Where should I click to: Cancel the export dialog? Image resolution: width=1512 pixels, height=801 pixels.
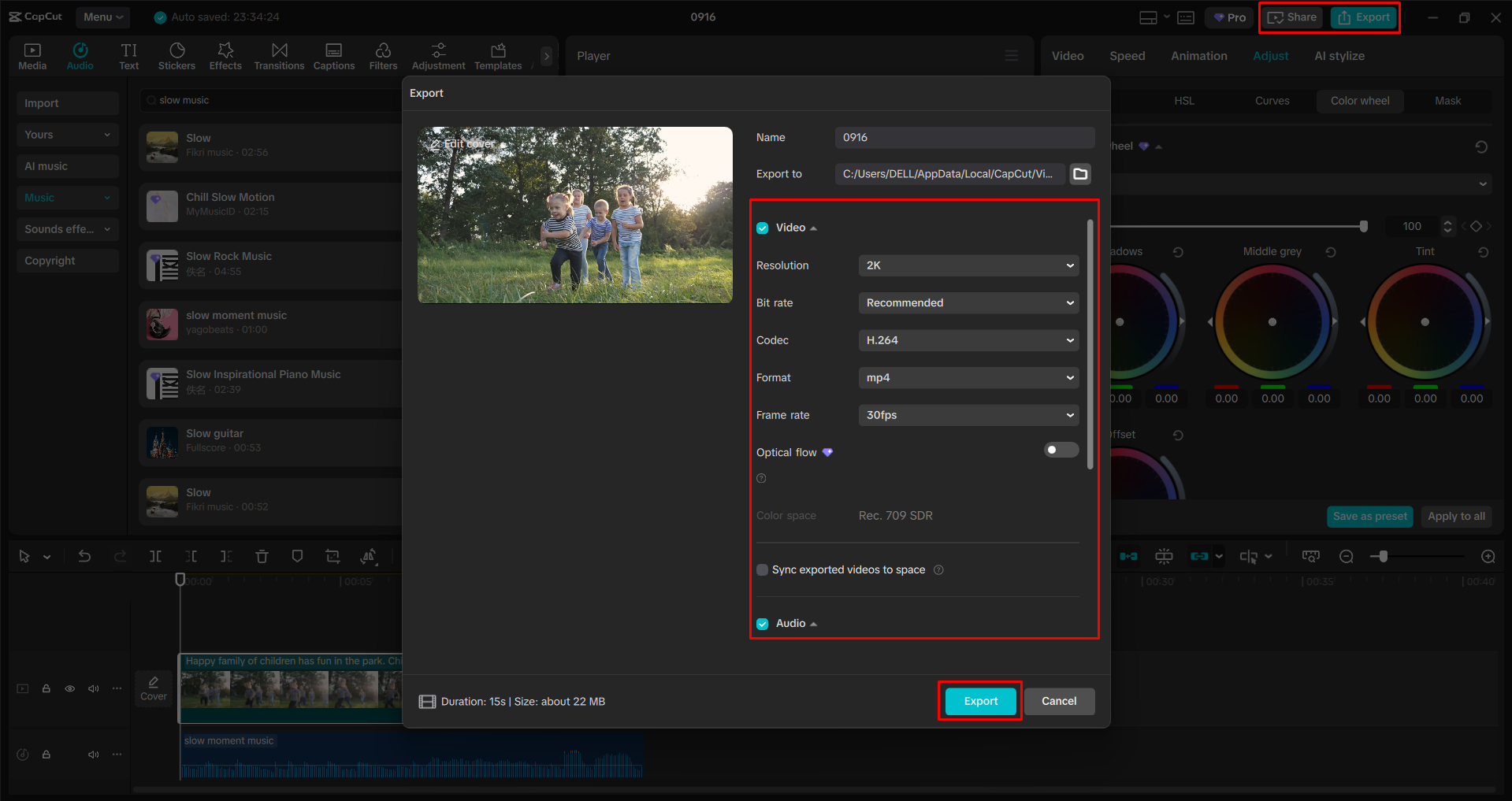tap(1058, 701)
